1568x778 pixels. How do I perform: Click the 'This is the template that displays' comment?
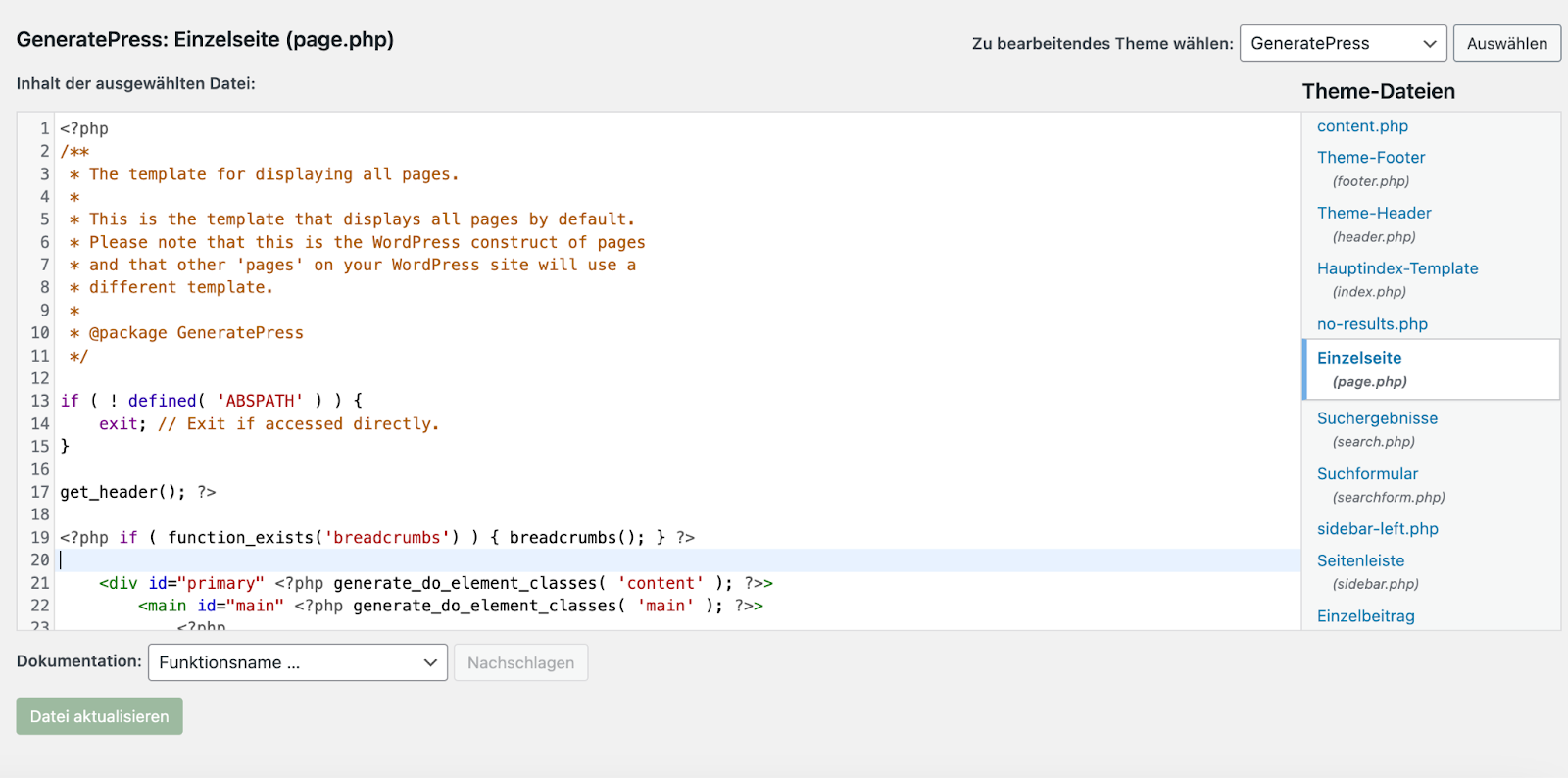coord(352,219)
